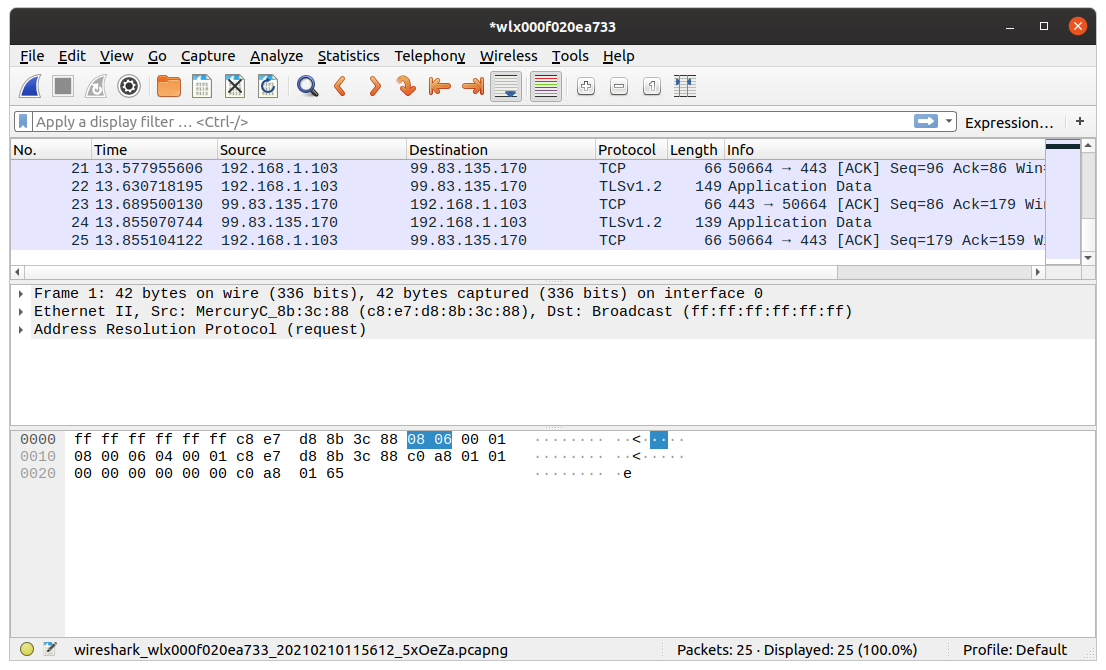
Task: Open the Statistics menu
Action: 348,56
